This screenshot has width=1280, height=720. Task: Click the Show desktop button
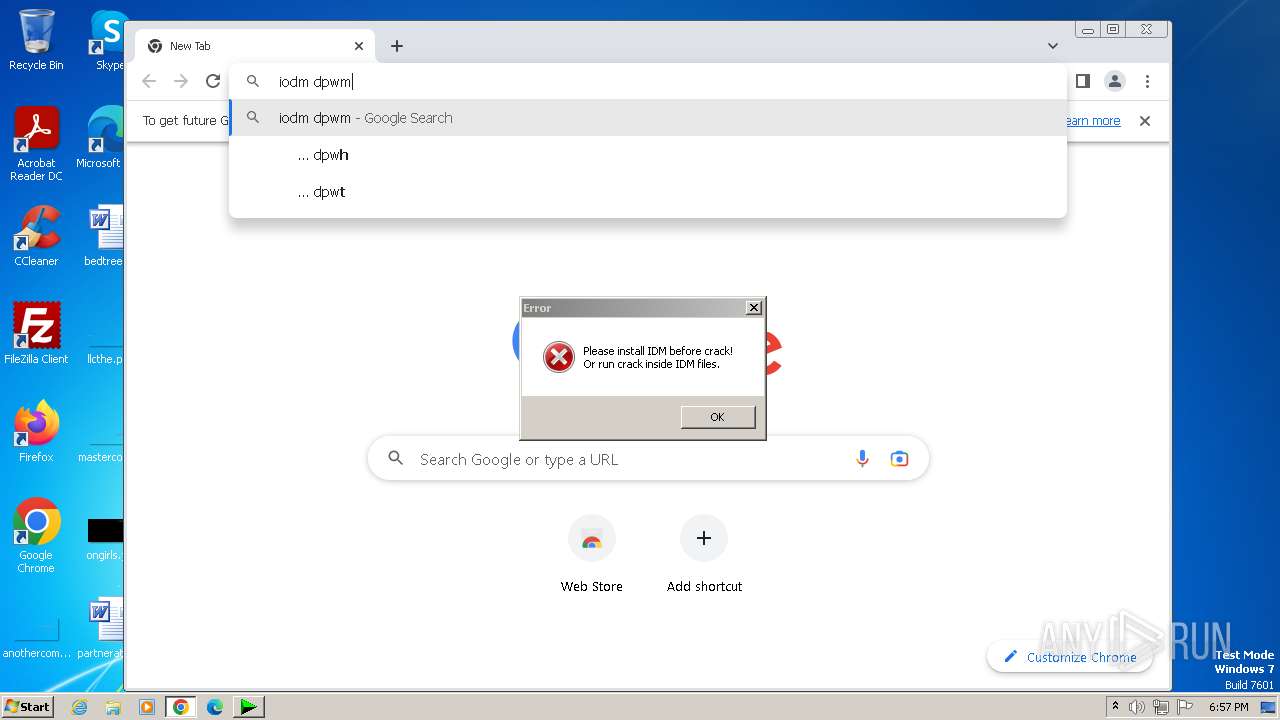(1270, 707)
